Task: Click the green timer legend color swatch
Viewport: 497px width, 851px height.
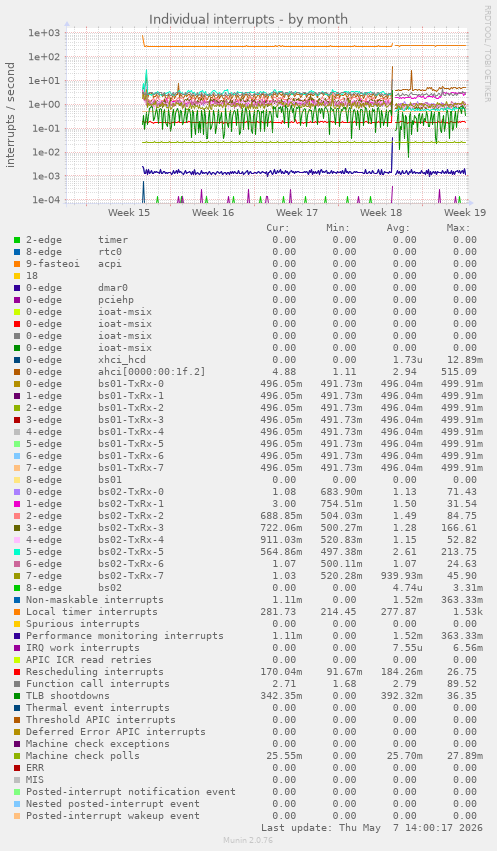Action: 17,240
